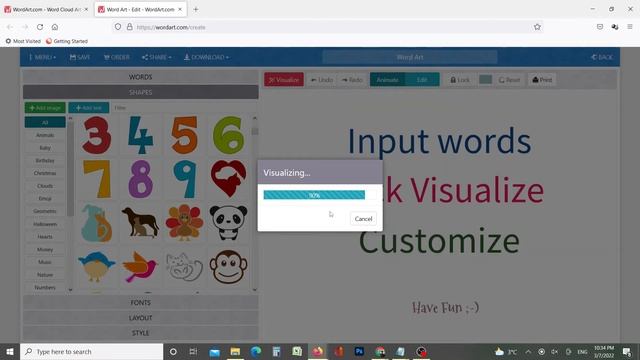Screen dimensions: 640x360
Task: Undo the last action
Action: tap(322, 80)
